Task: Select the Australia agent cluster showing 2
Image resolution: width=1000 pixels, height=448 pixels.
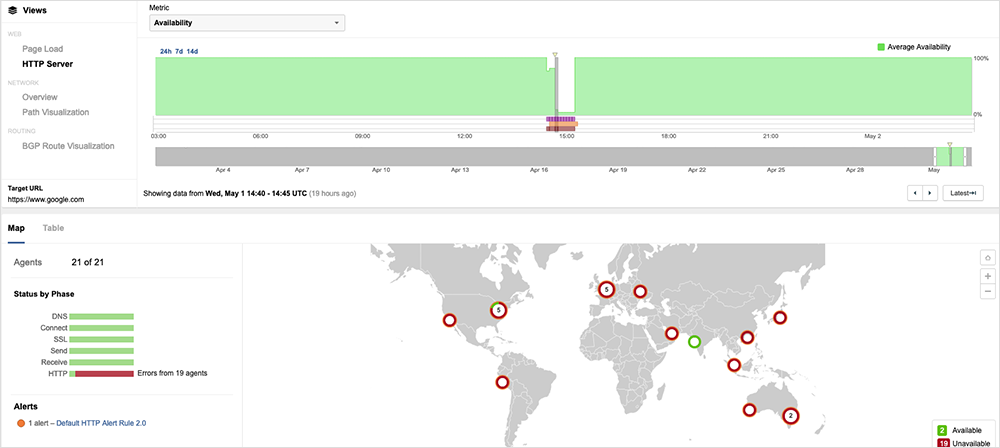Action: click(x=790, y=415)
